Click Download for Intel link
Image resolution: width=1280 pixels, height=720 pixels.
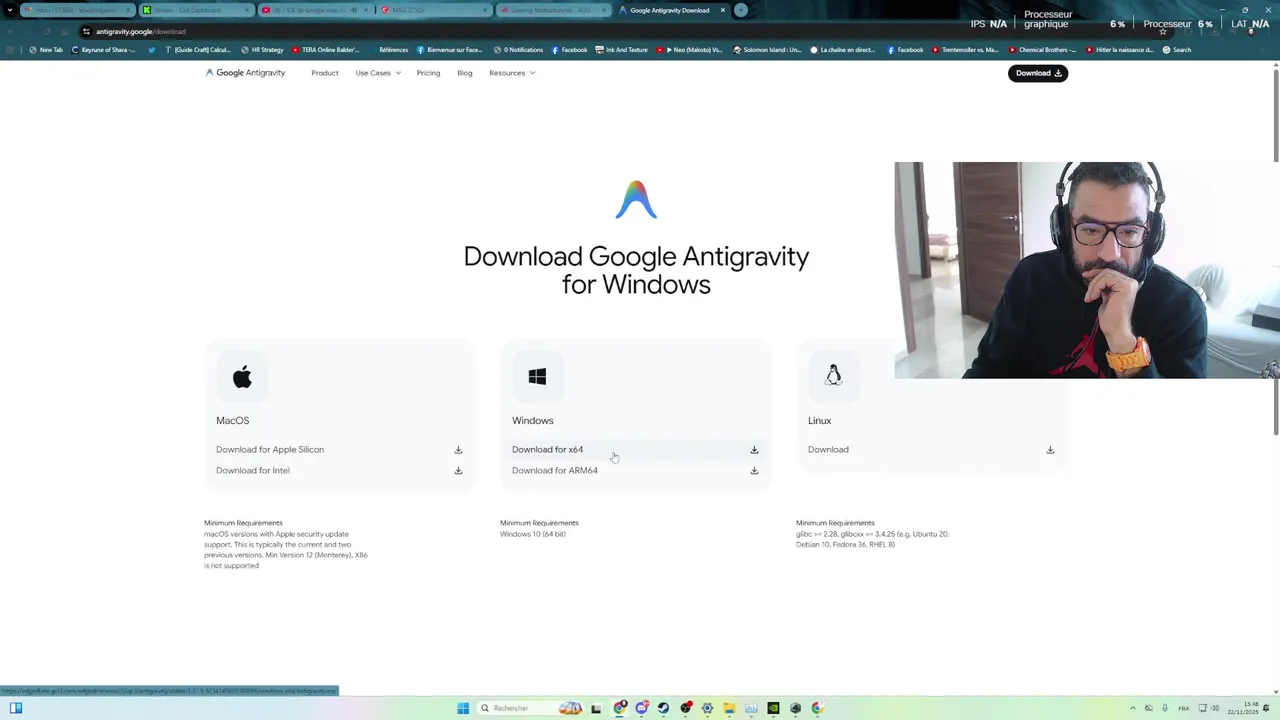pyautogui.click(x=253, y=471)
